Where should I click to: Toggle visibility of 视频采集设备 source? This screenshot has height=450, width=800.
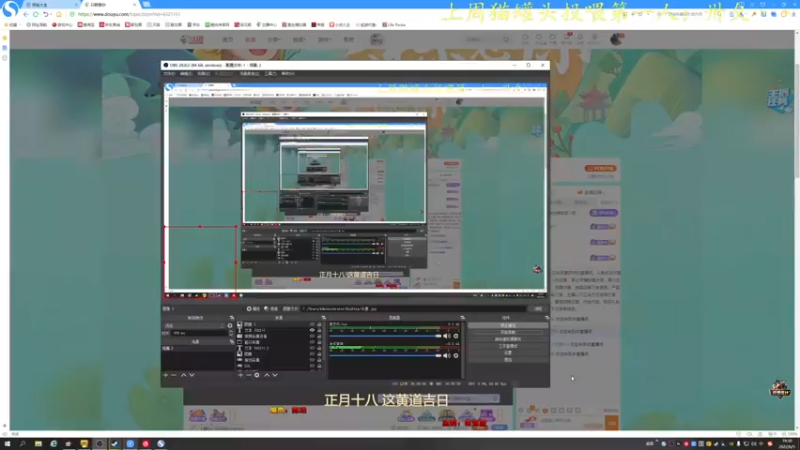(x=312, y=336)
